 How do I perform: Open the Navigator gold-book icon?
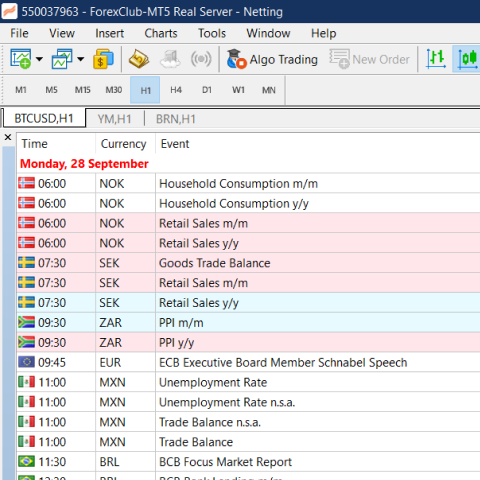pyautogui.click(x=139, y=59)
